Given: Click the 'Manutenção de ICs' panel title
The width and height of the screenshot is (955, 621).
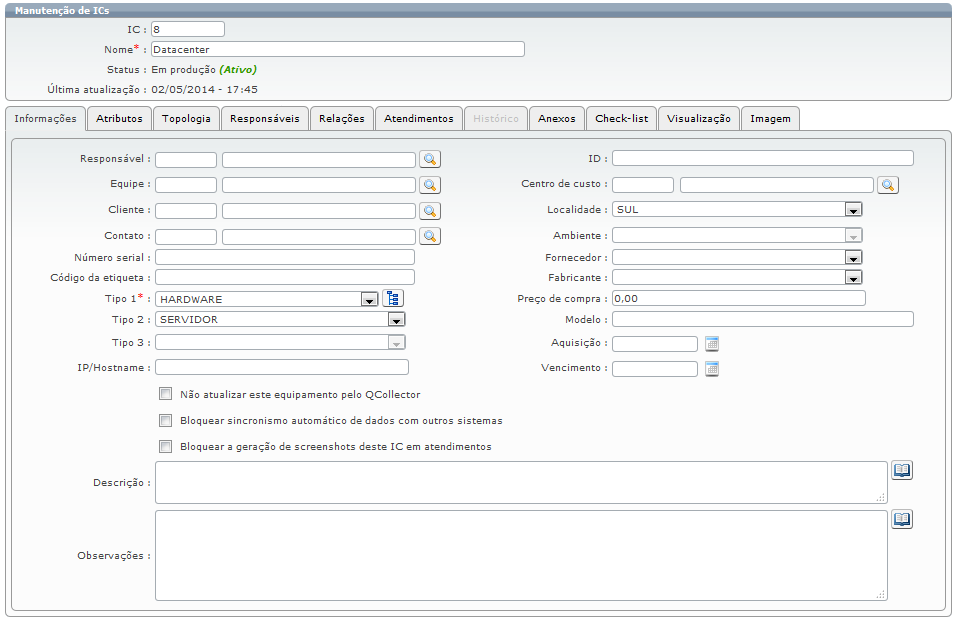Looking at the screenshot, I should click(62, 10).
